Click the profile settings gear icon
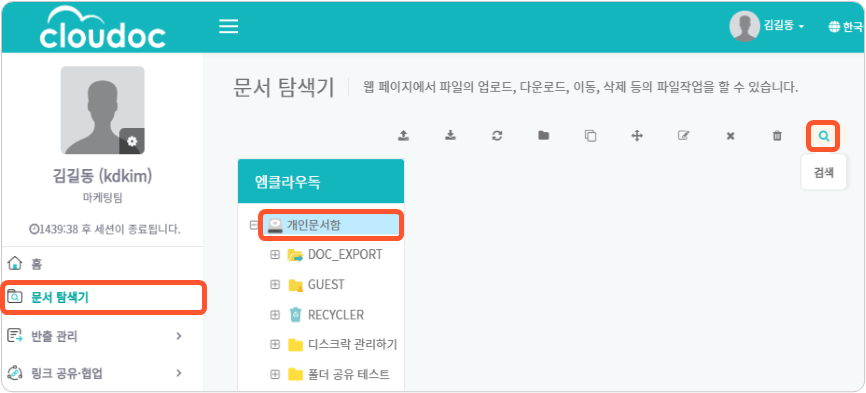Image resolution: width=866 pixels, height=393 pixels. [132, 141]
